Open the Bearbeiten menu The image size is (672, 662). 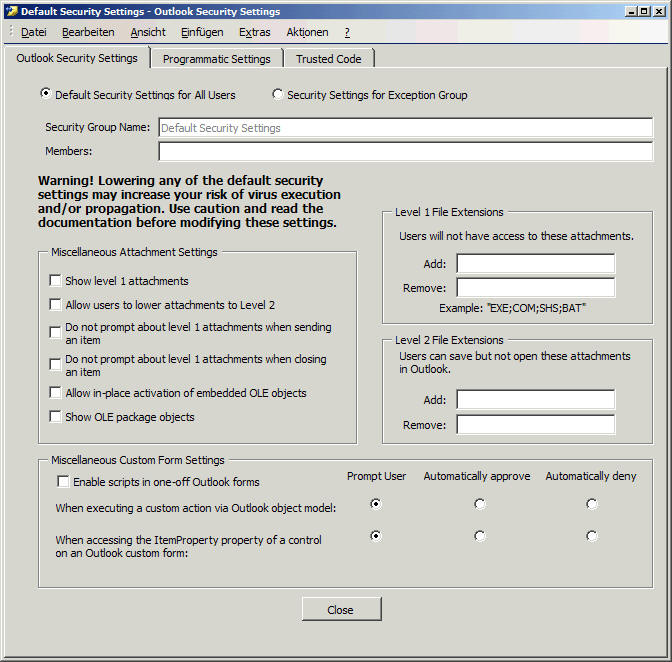[x=88, y=33]
